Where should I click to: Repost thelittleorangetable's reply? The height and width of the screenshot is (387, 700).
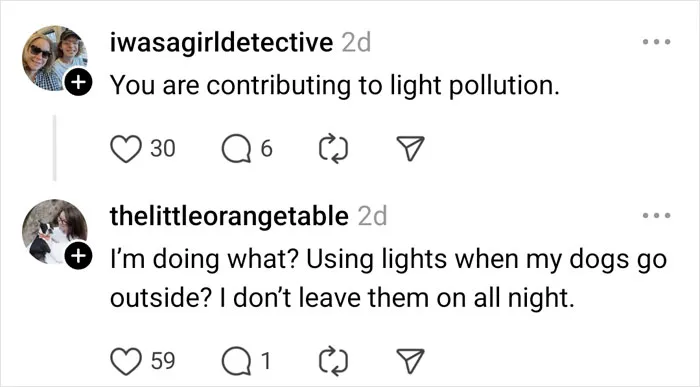click(x=333, y=362)
